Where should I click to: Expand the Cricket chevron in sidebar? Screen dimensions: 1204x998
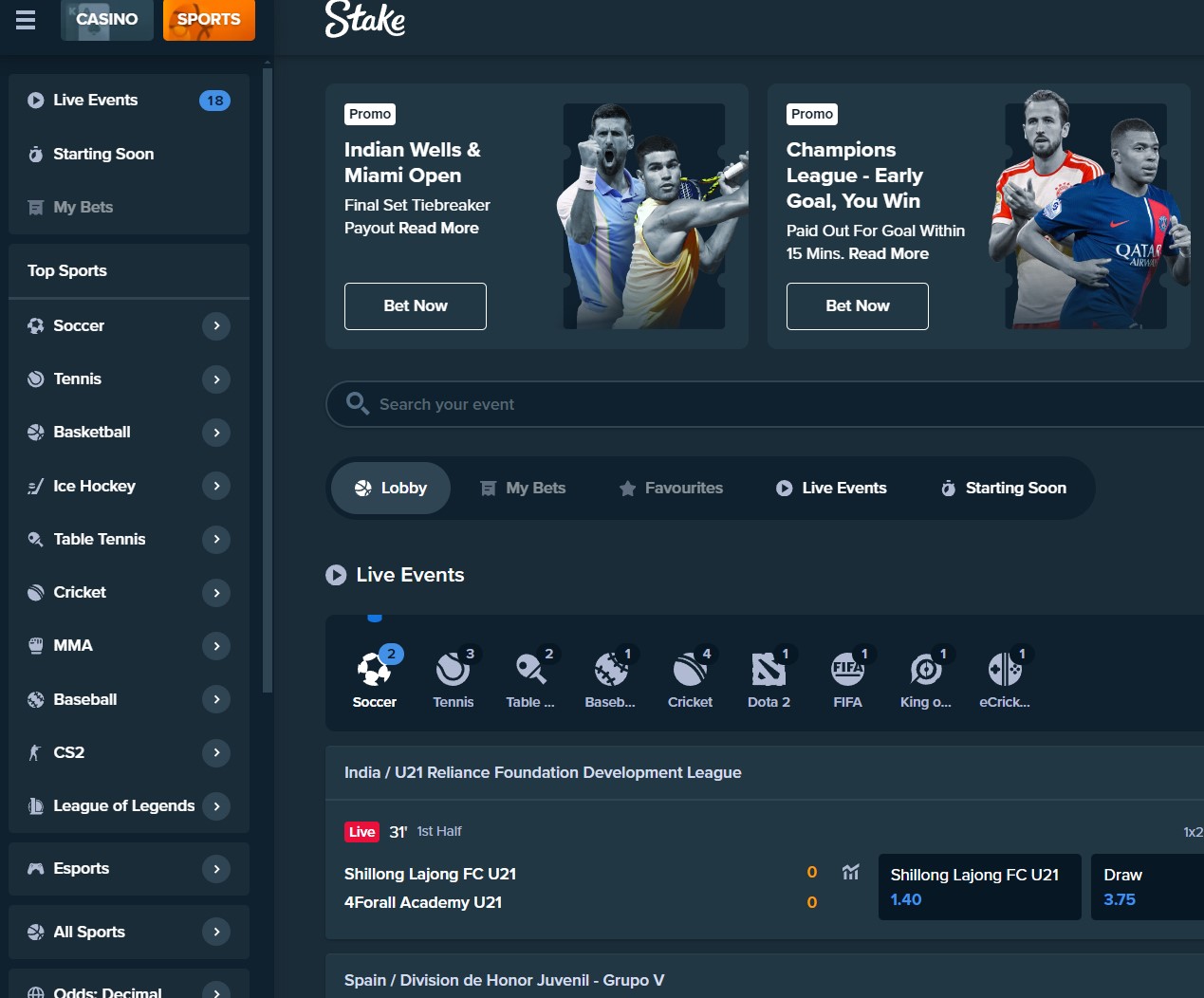tap(216, 592)
